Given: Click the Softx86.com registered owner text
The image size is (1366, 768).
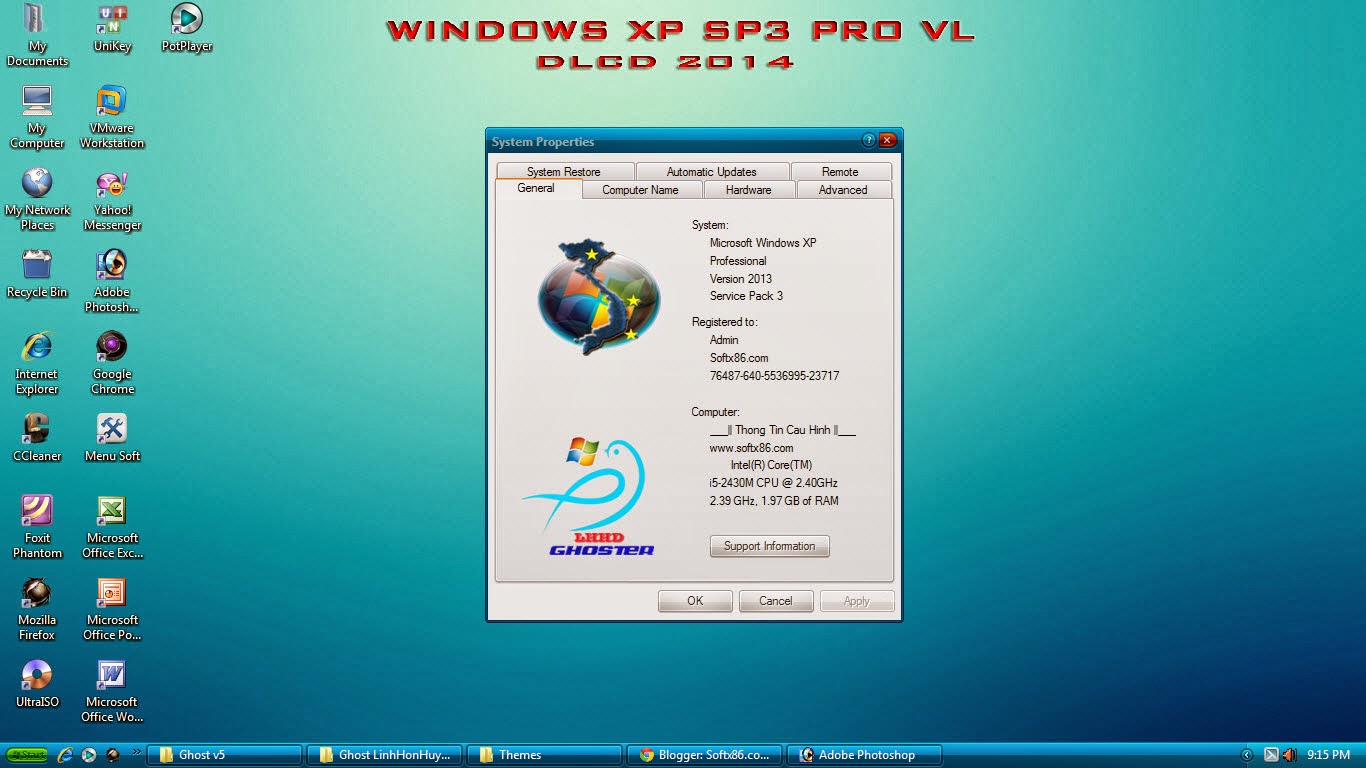Looking at the screenshot, I should [739, 358].
